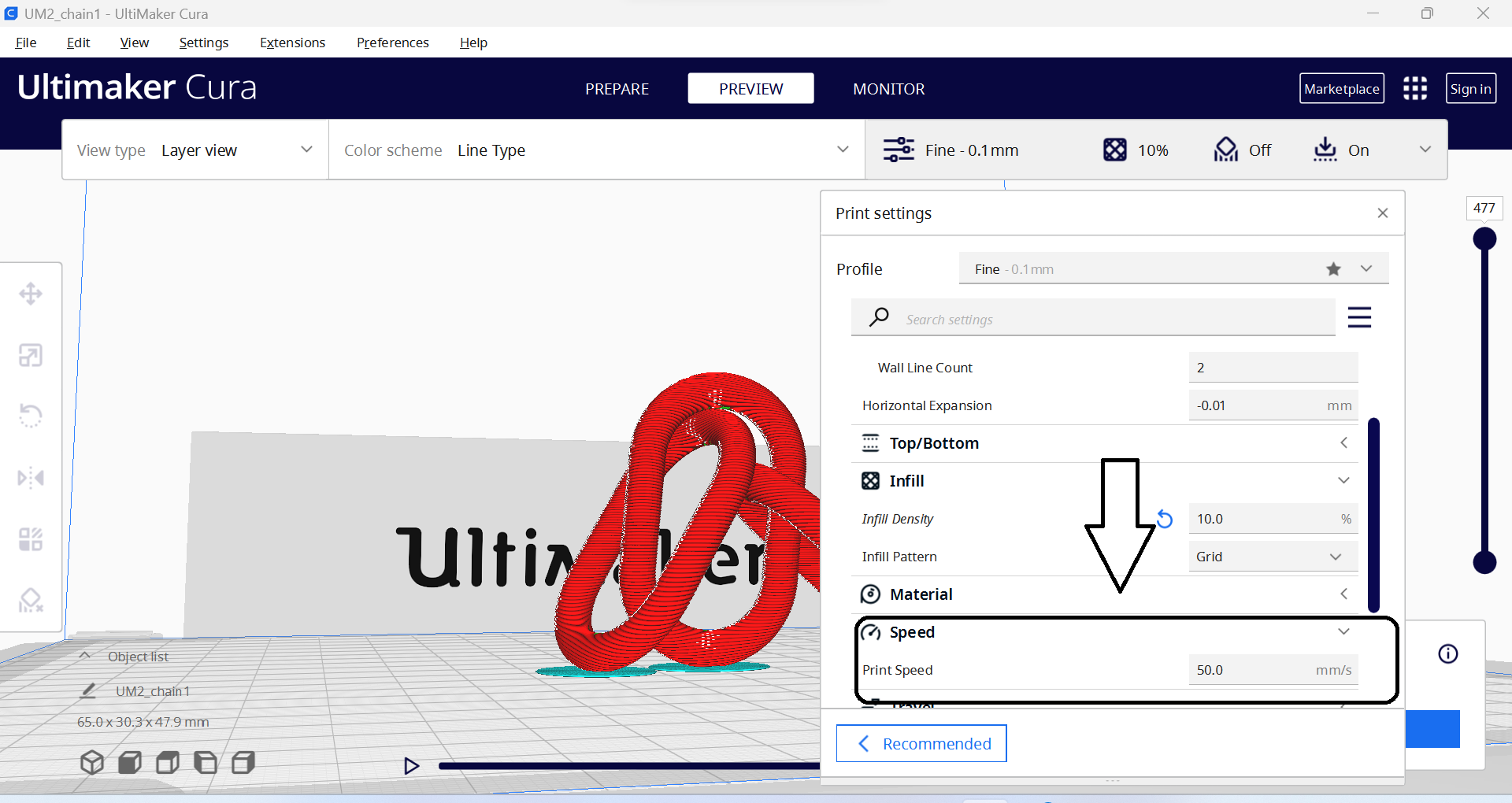
Task: Click the support Off icon in header
Action: click(1226, 150)
